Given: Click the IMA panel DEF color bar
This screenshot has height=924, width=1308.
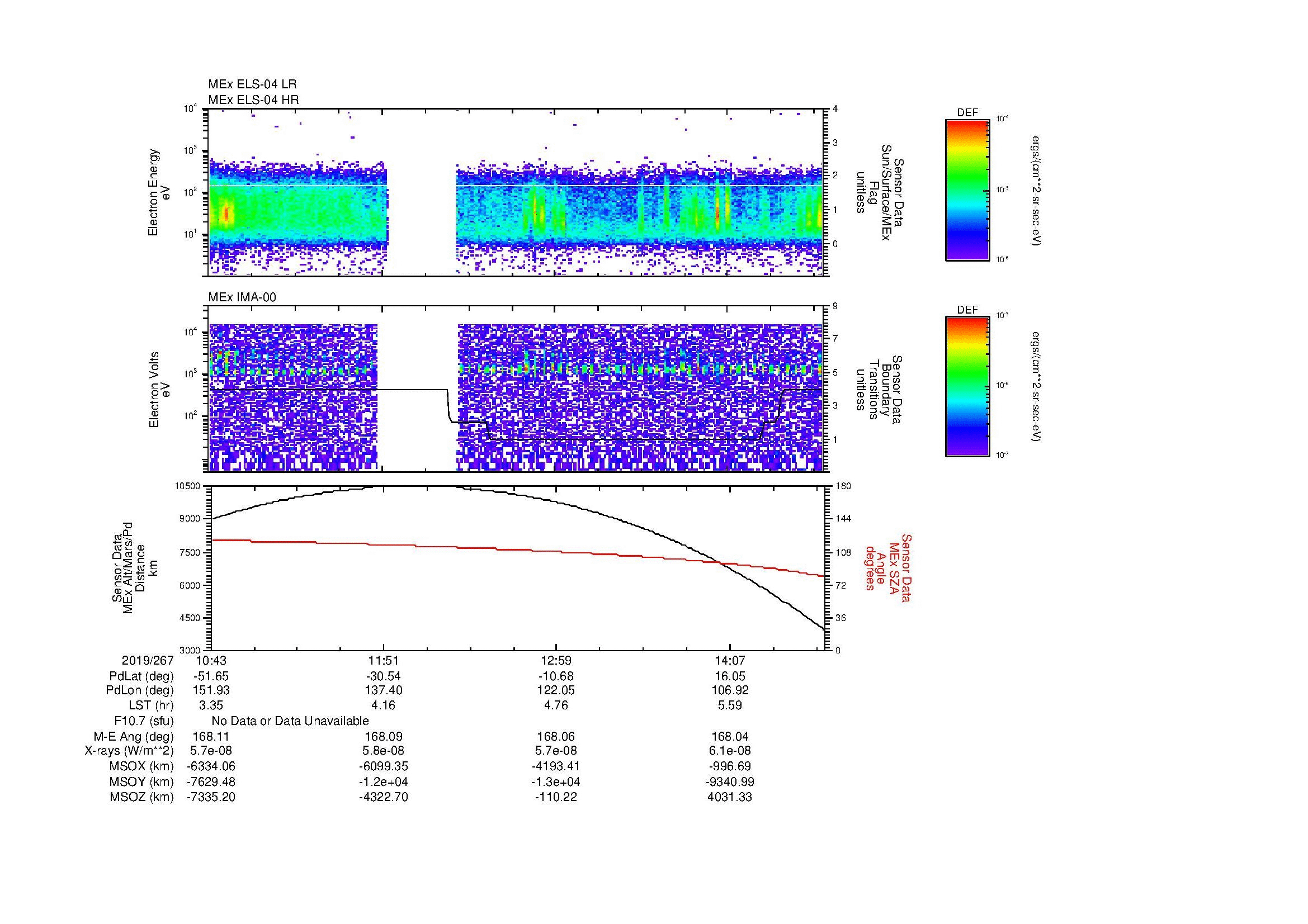Looking at the screenshot, I should 967,387.
